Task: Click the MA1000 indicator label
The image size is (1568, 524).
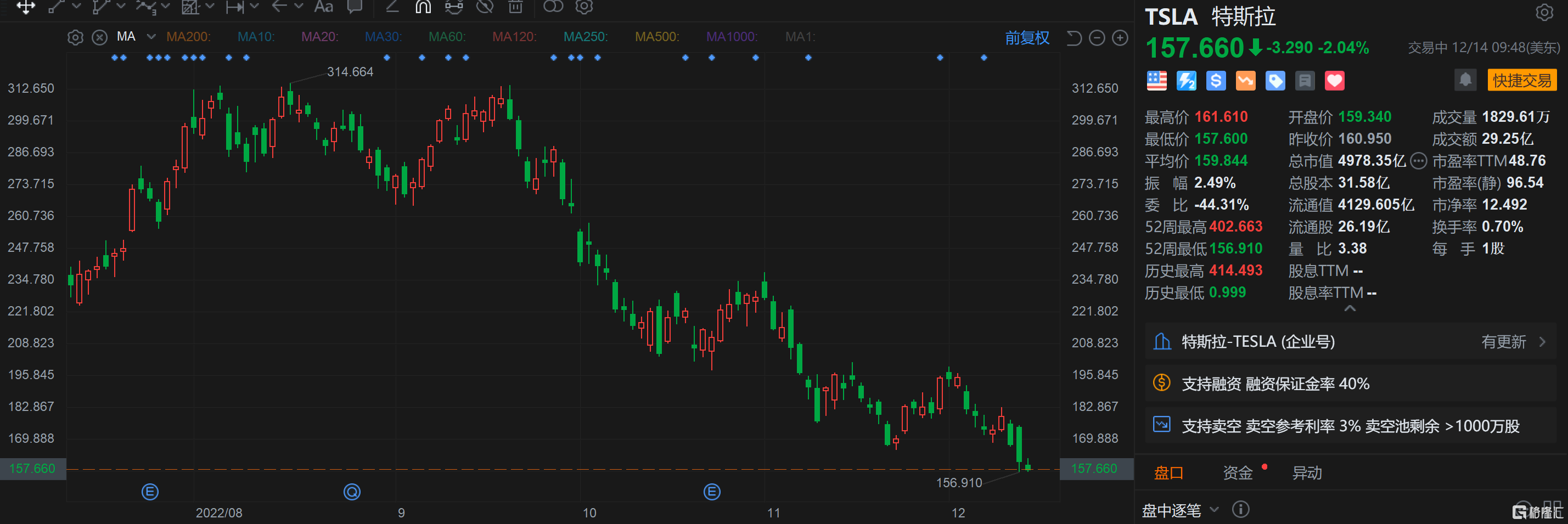Action: 732,37
